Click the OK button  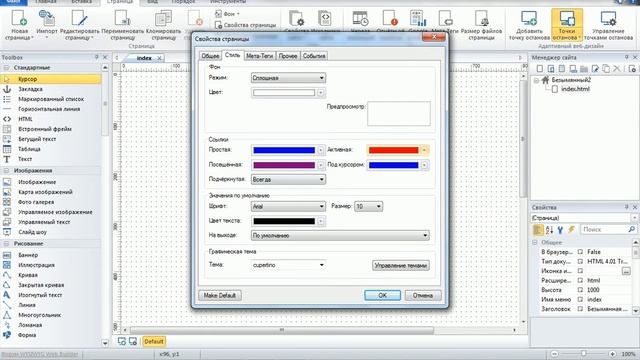382,295
